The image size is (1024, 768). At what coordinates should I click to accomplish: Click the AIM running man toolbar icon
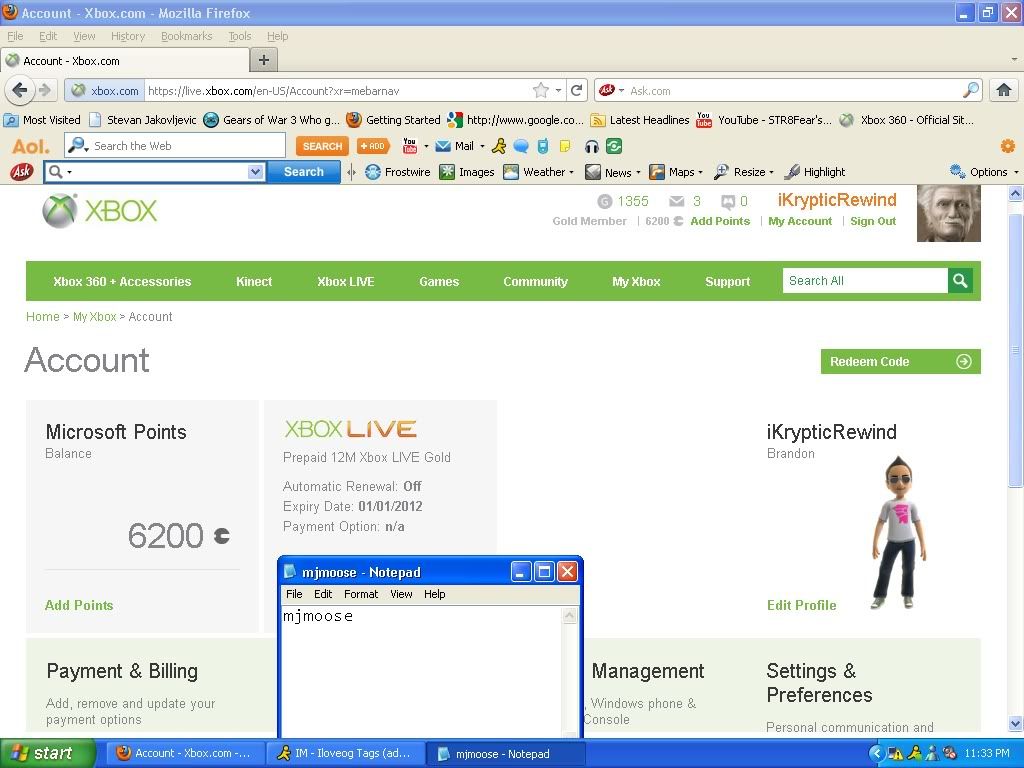[500, 146]
